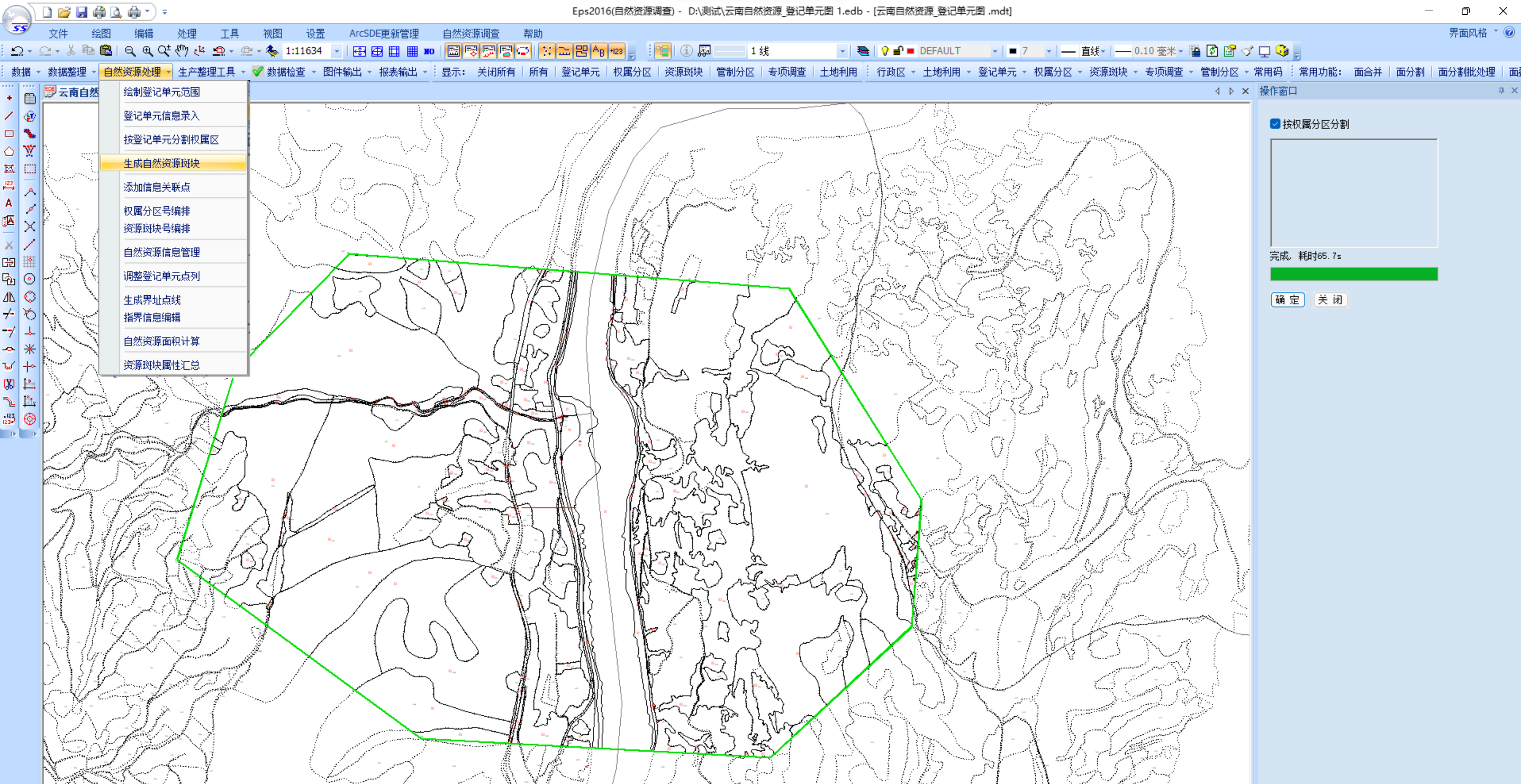Enable intersection snap with X marker
This screenshot has height=784, width=1521.
coord(30,227)
